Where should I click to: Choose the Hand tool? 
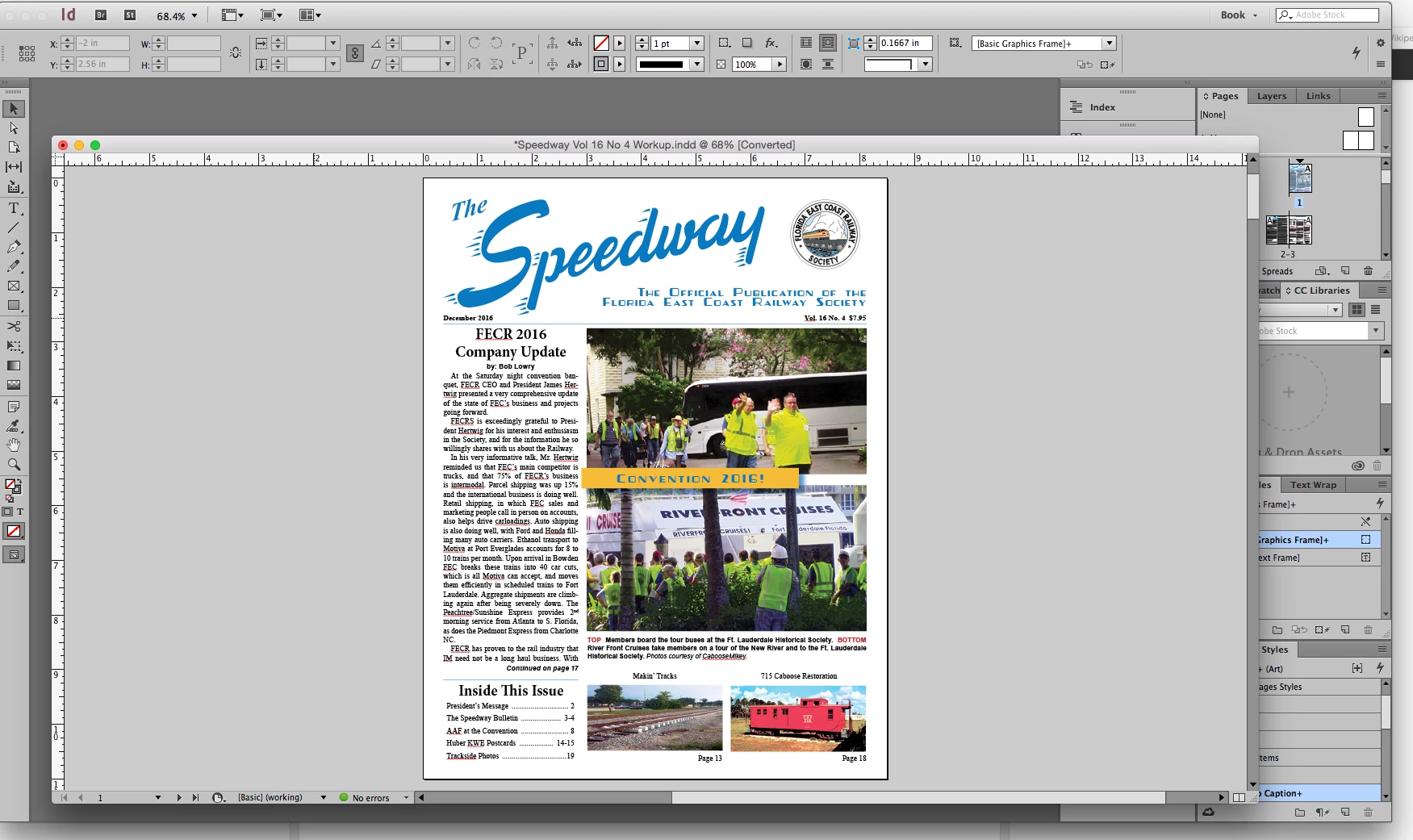coord(14,445)
